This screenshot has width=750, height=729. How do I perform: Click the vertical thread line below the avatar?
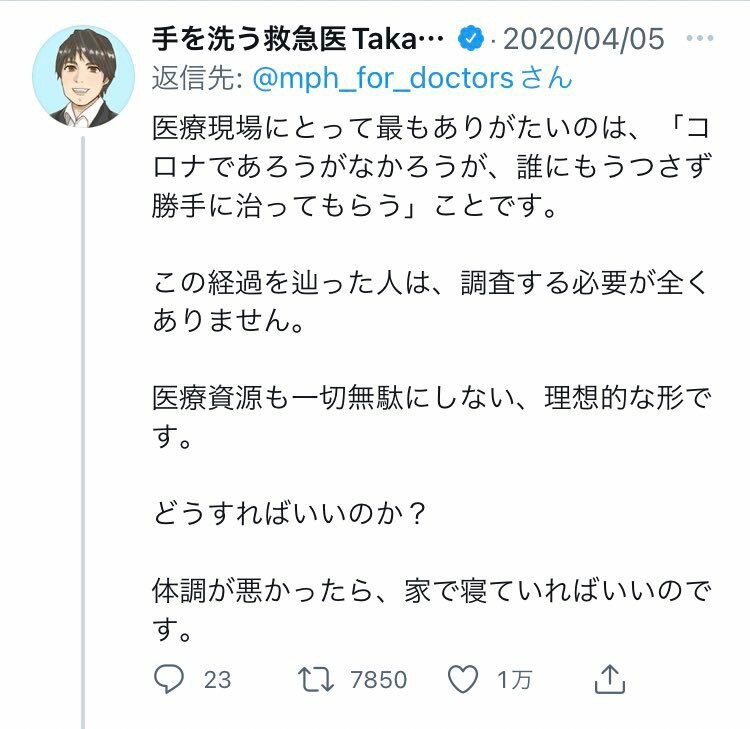(83, 432)
